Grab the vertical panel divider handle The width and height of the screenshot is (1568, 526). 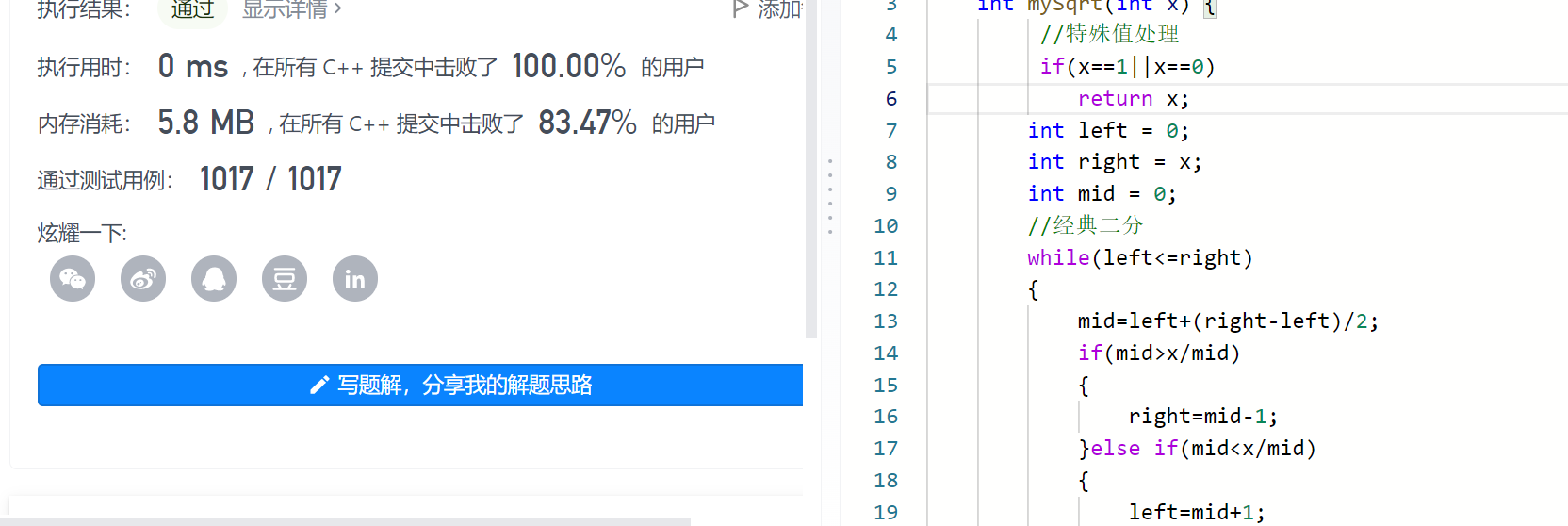click(x=830, y=196)
